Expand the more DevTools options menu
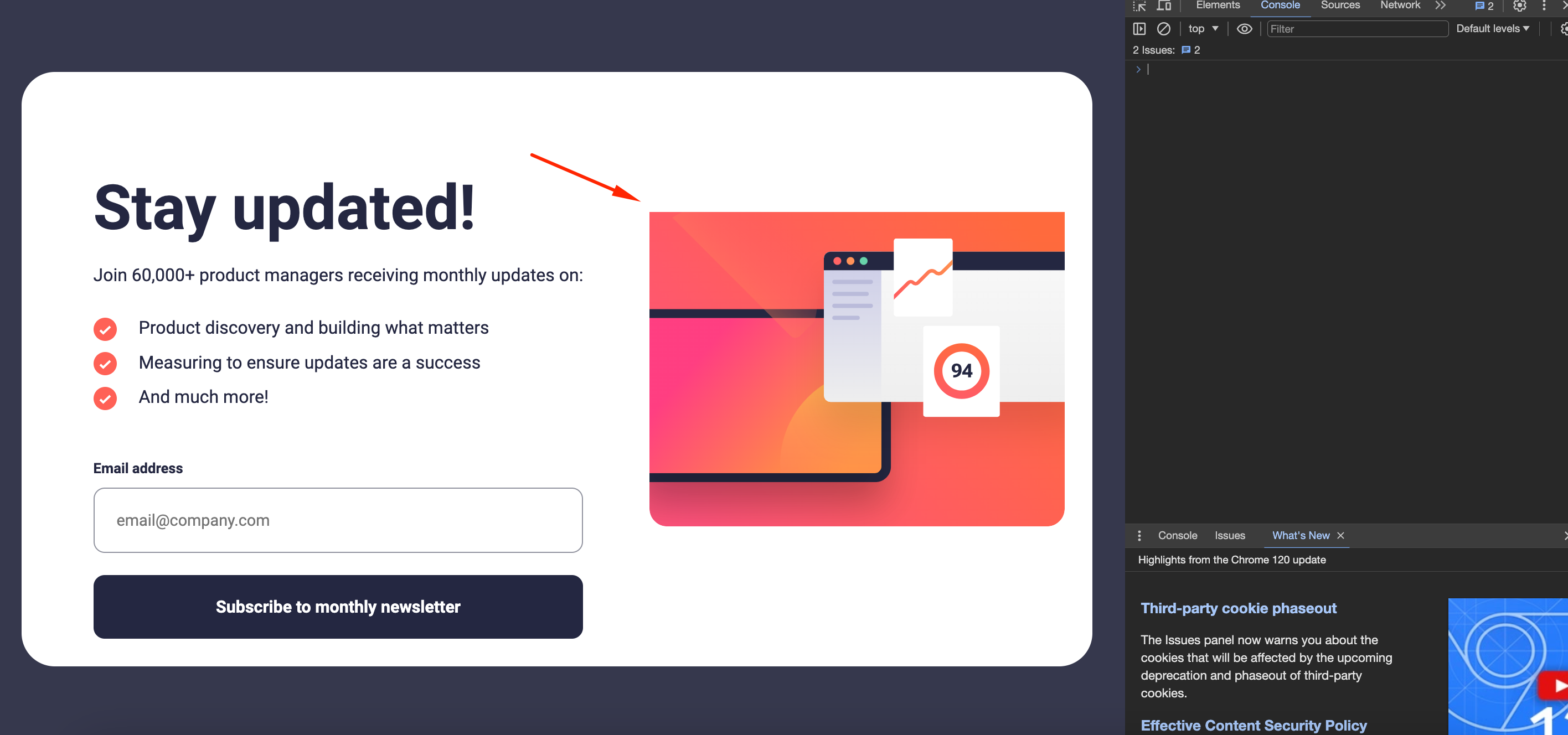This screenshot has width=1568, height=735. point(1545,8)
